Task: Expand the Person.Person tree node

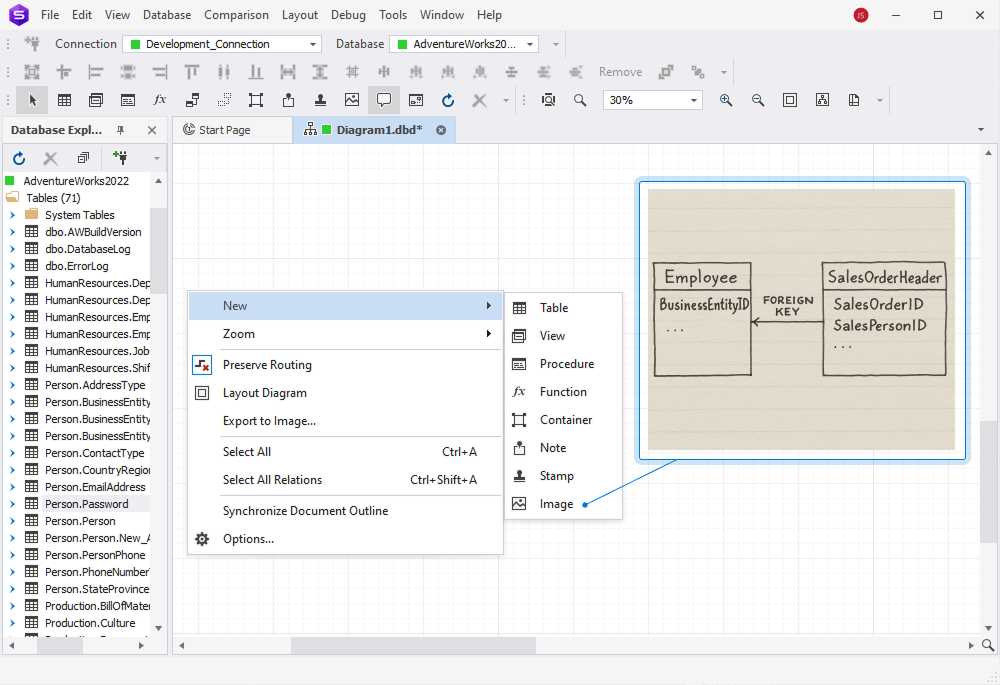Action: (12, 520)
